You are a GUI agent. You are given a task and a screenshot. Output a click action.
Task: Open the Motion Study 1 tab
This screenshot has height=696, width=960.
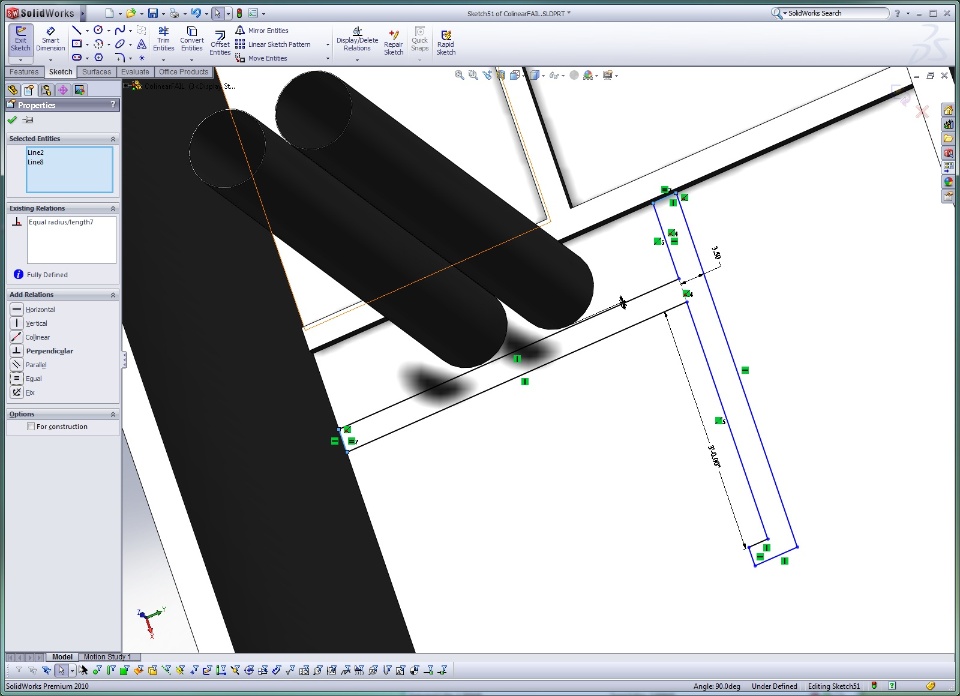108,657
